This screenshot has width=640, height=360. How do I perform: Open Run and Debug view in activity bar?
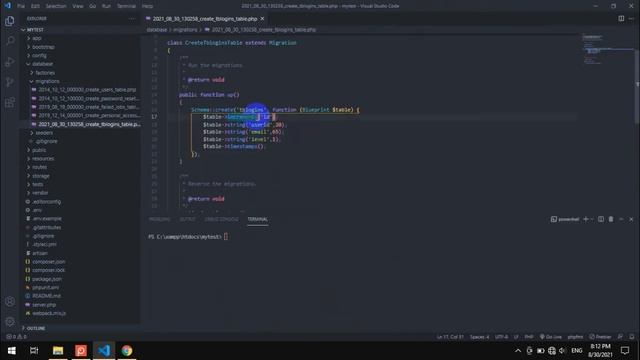pyautogui.click(x=10, y=62)
